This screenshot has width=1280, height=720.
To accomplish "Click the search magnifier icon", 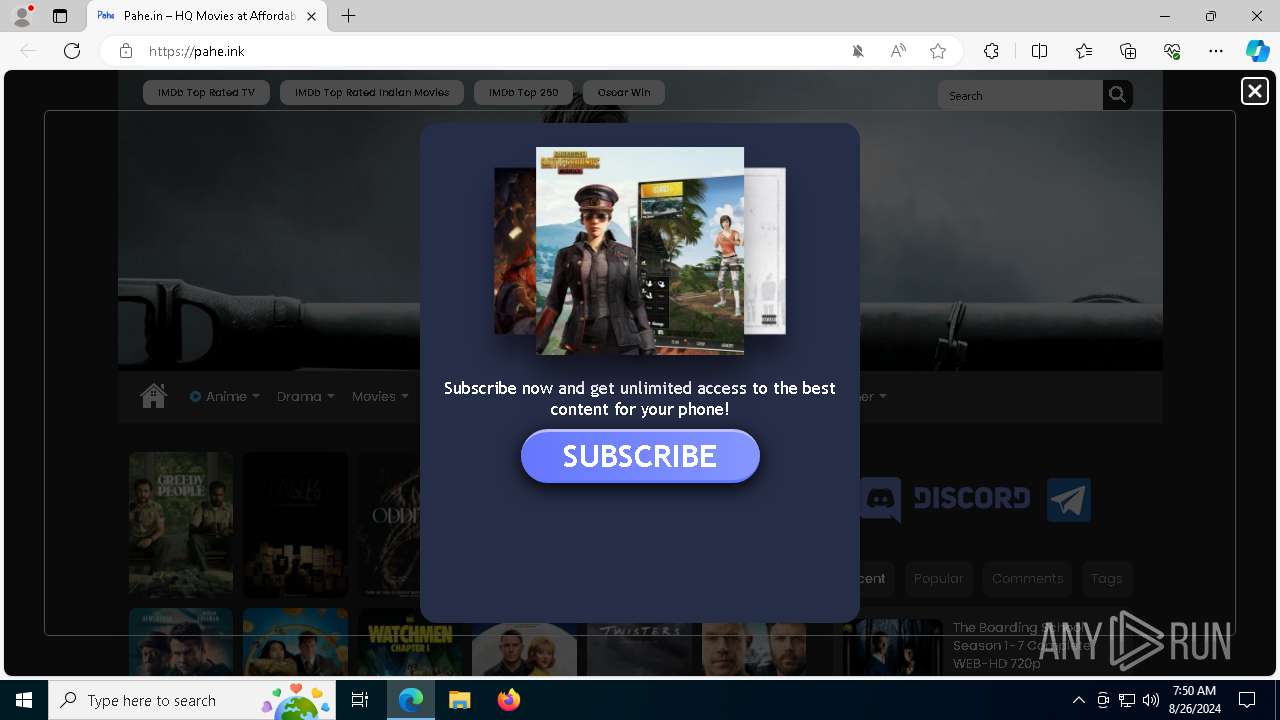I will (1117, 95).
